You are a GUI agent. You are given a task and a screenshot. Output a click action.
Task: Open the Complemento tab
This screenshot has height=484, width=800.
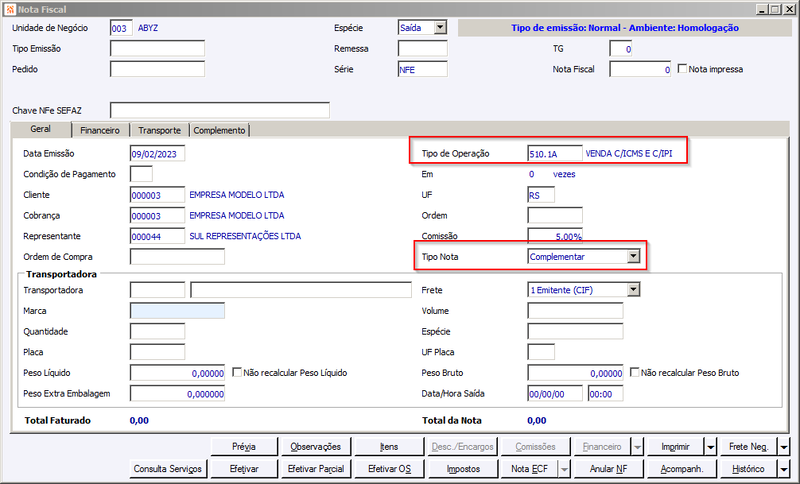pos(219,130)
